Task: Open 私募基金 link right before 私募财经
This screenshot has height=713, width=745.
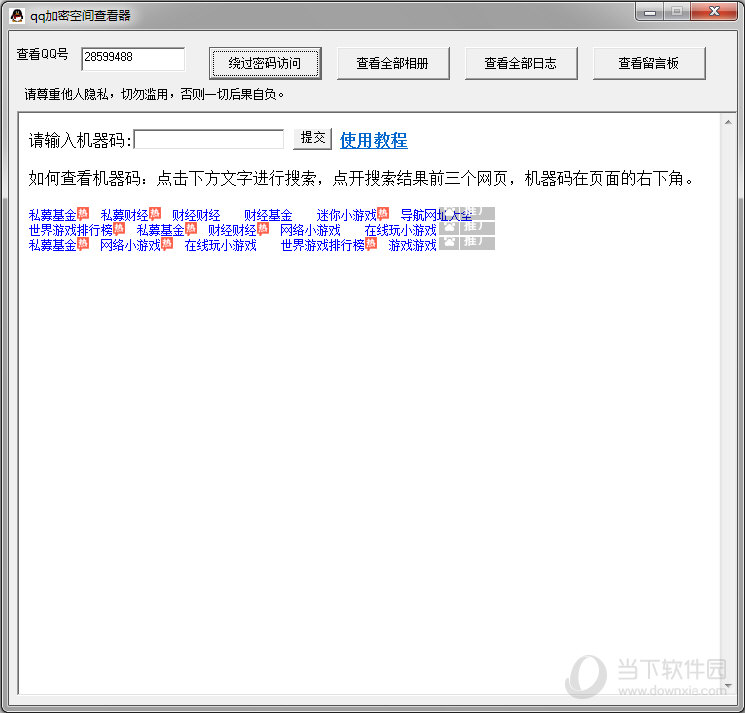Action: pyautogui.click(x=53, y=216)
